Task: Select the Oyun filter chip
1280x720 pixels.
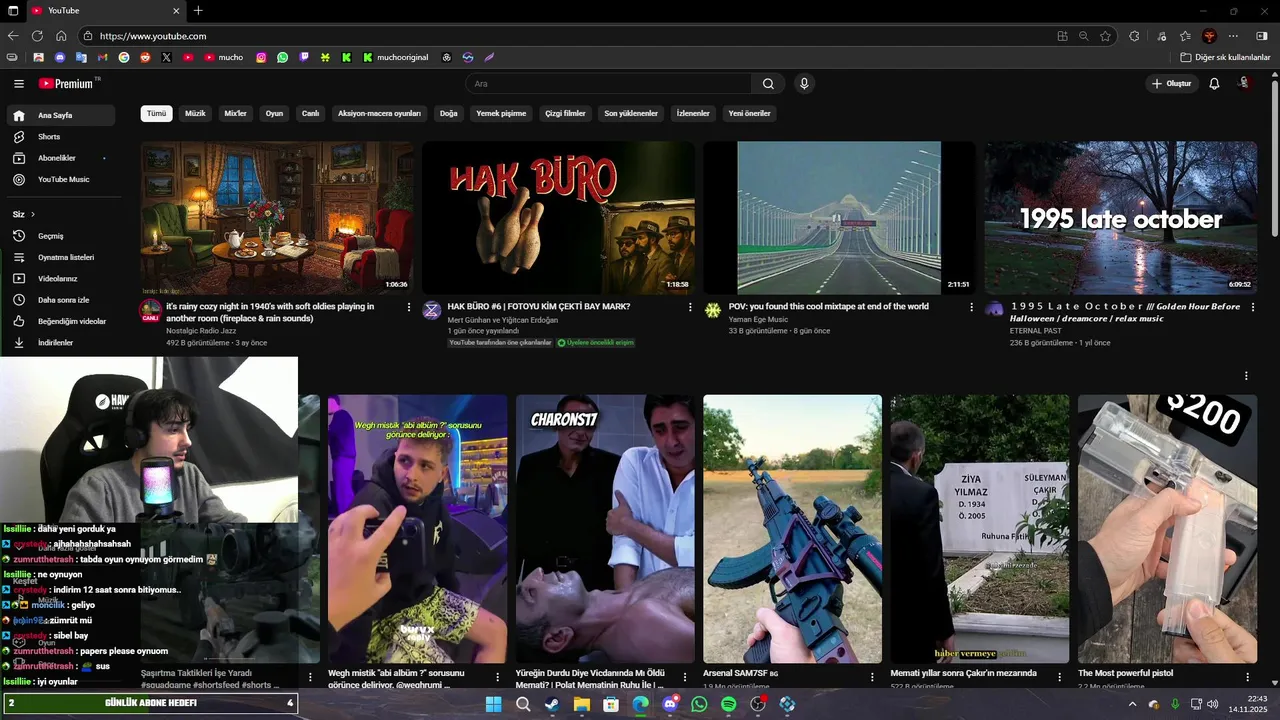Action: click(274, 114)
